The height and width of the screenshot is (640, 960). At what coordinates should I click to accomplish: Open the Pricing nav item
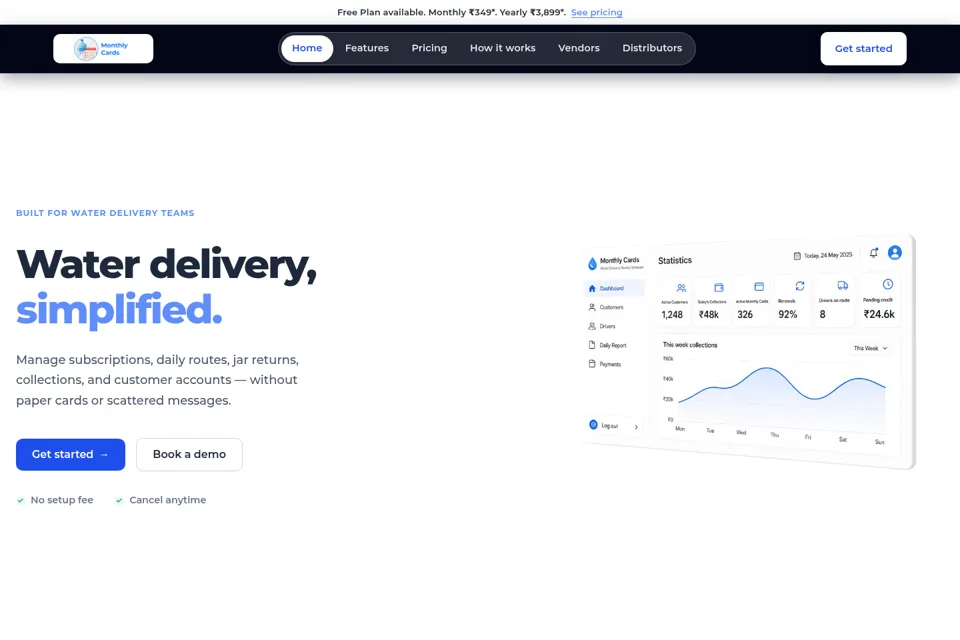(x=429, y=48)
